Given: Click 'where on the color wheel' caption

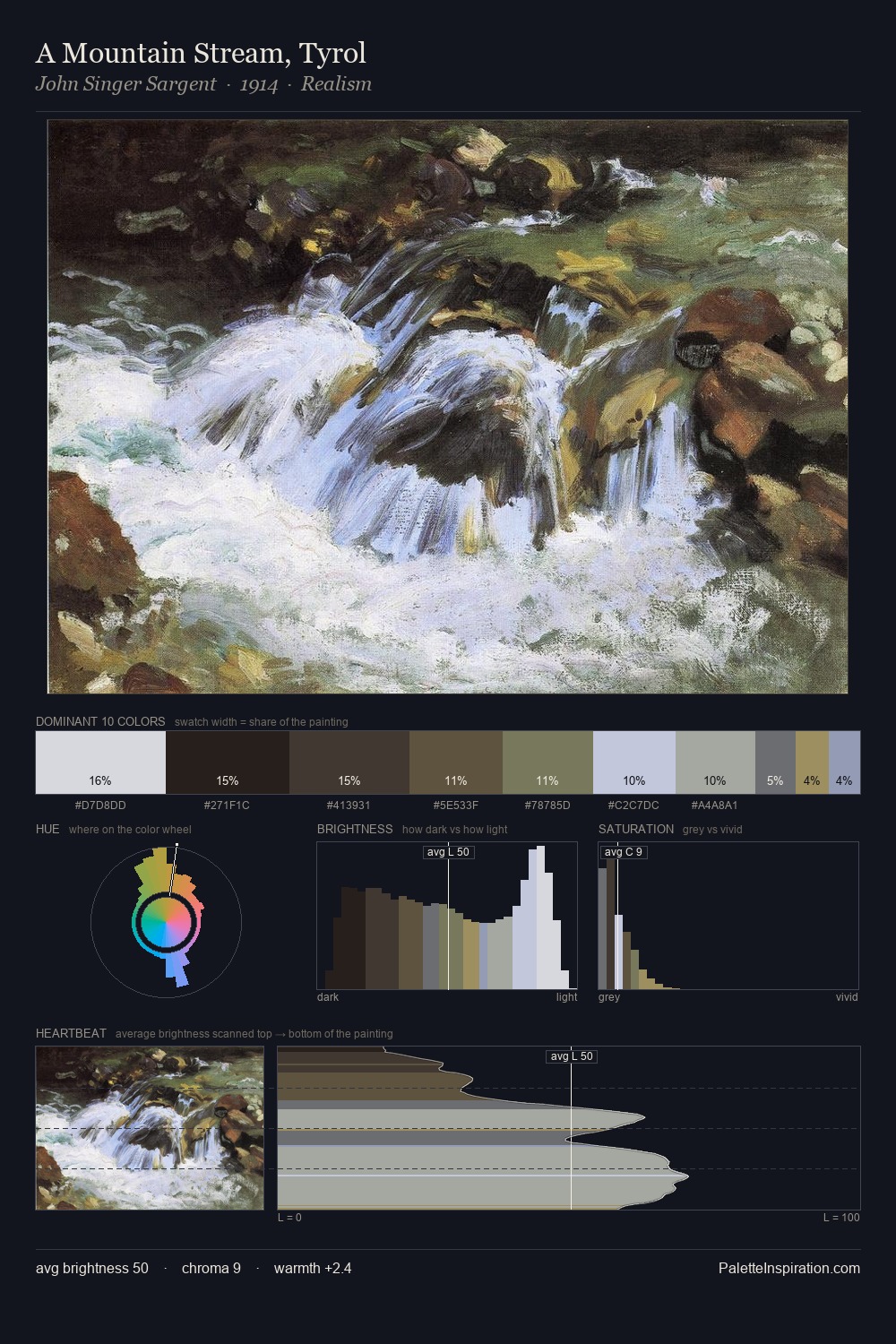Looking at the screenshot, I should (130, 830).
